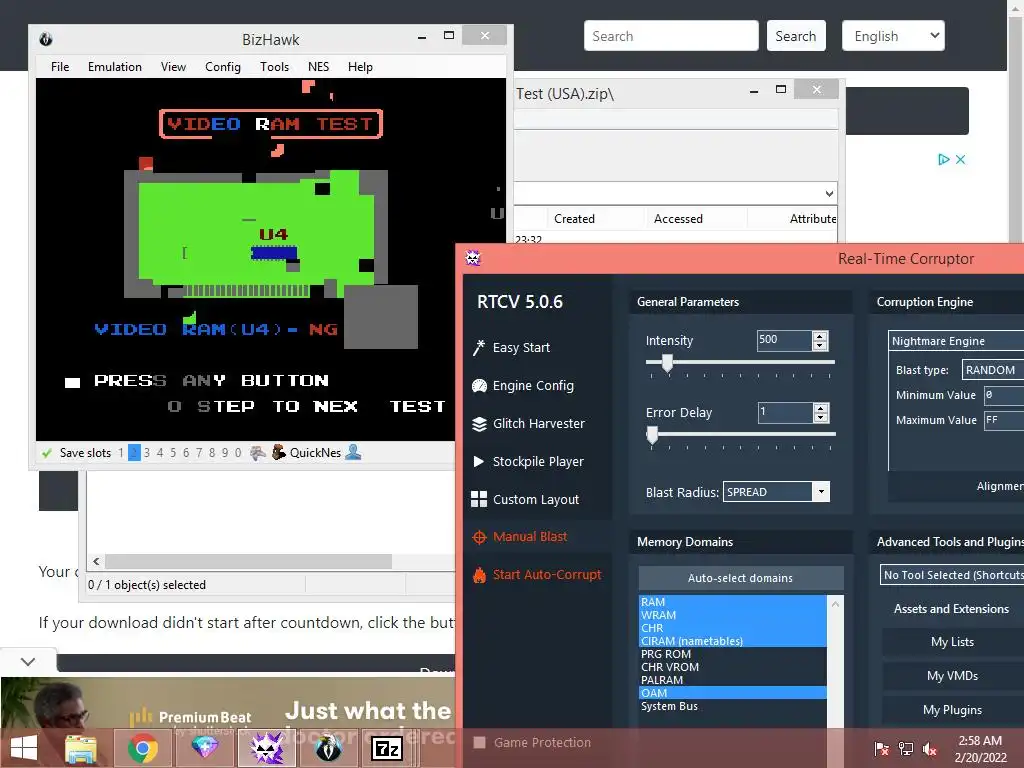This screenshot has height=768, width=1024.
Task: Click Start Auto-Corrupt
Action: [537, 575]
